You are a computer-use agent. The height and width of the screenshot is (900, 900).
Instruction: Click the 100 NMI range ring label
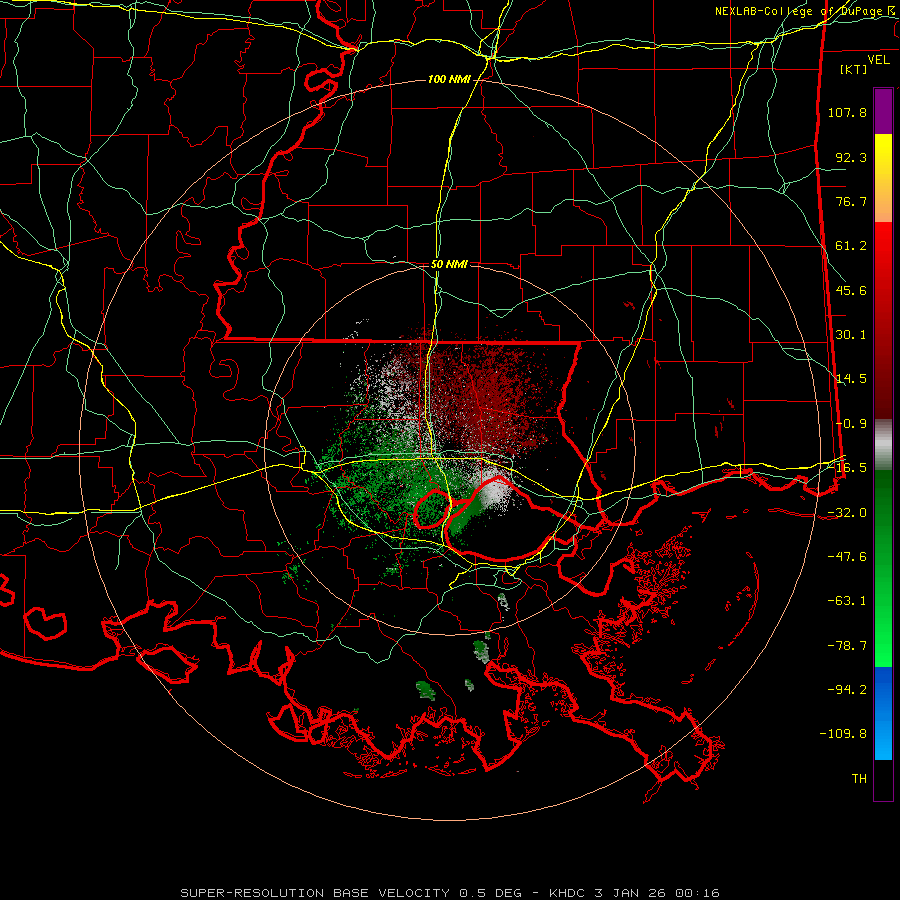pos(449,79)
